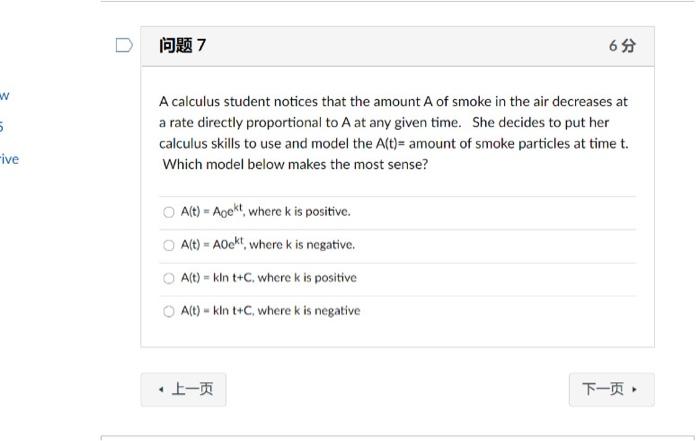Select radio for A0e^kt with k positive
Screen dimensions: 700x441
168,212
